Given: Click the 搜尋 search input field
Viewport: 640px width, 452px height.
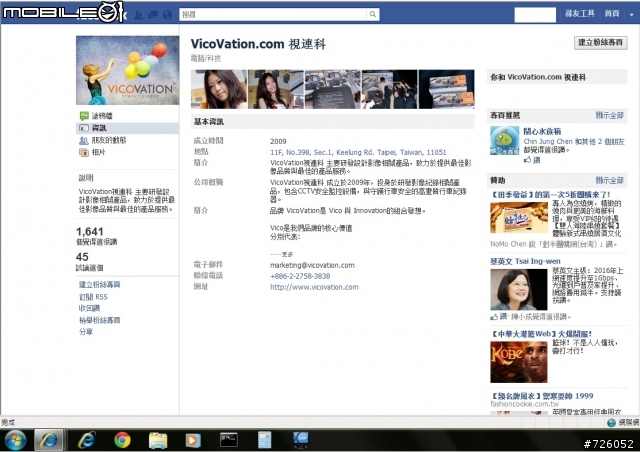Looking at the screenshot, I should 273,14.
